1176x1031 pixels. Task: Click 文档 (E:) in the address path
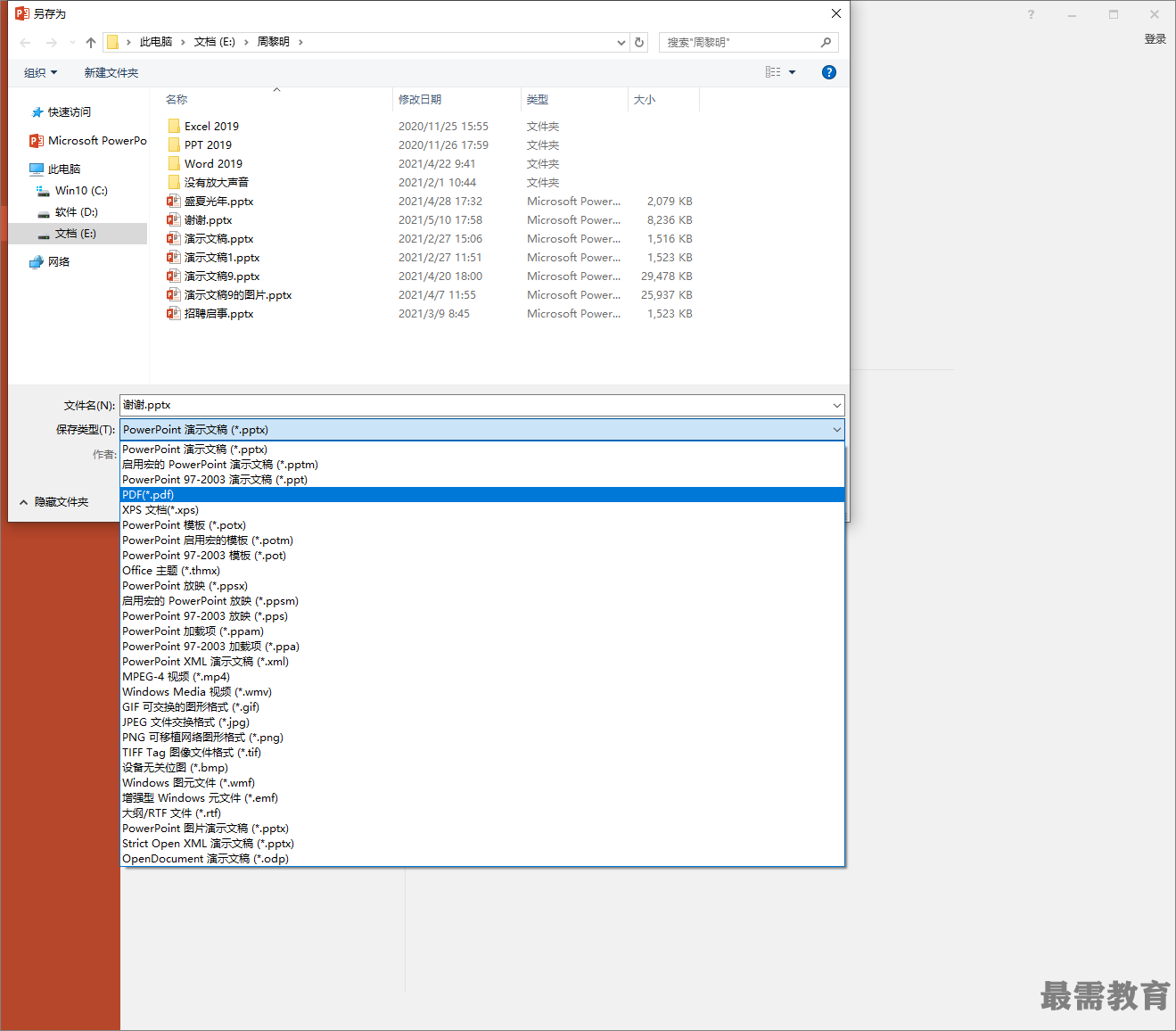pos(215,42)
